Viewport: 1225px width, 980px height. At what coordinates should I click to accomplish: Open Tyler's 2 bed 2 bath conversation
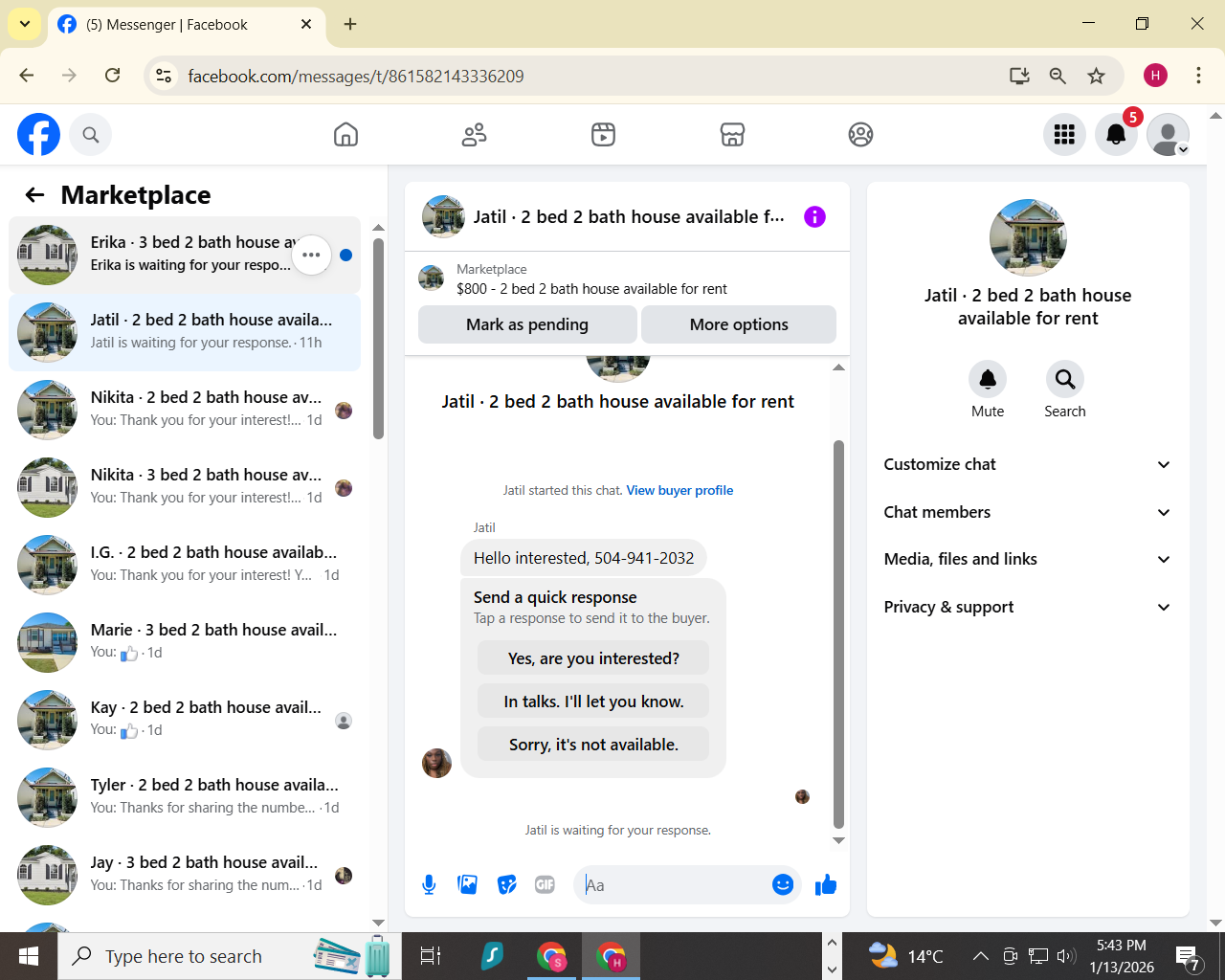pyautogui.click(x=185, y=797)
